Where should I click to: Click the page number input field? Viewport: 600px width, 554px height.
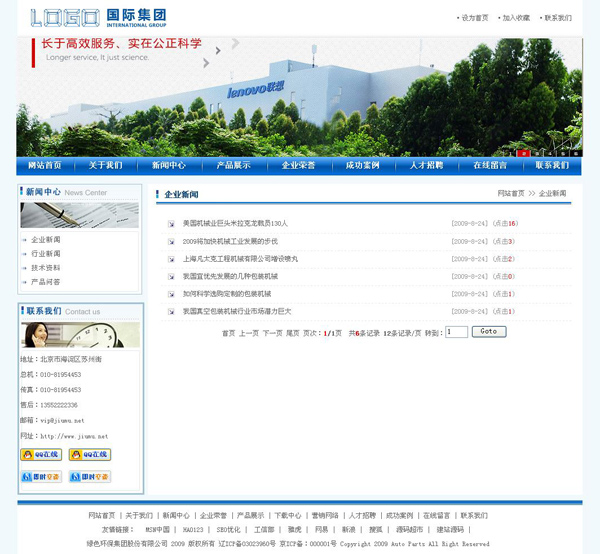pos(456,332)
